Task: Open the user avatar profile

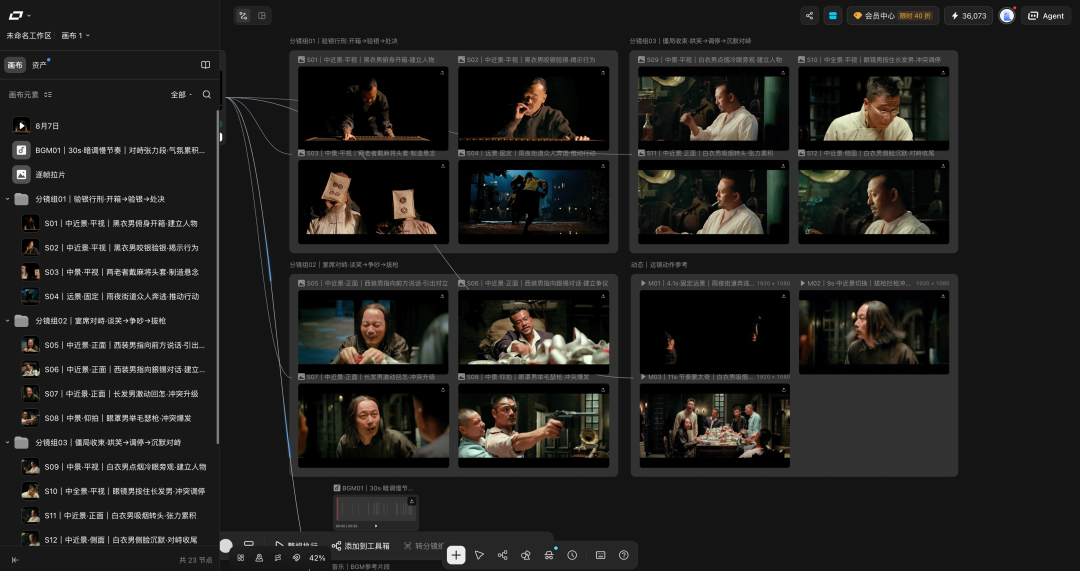Action: pyautogui.click(x=1007, y=15)
